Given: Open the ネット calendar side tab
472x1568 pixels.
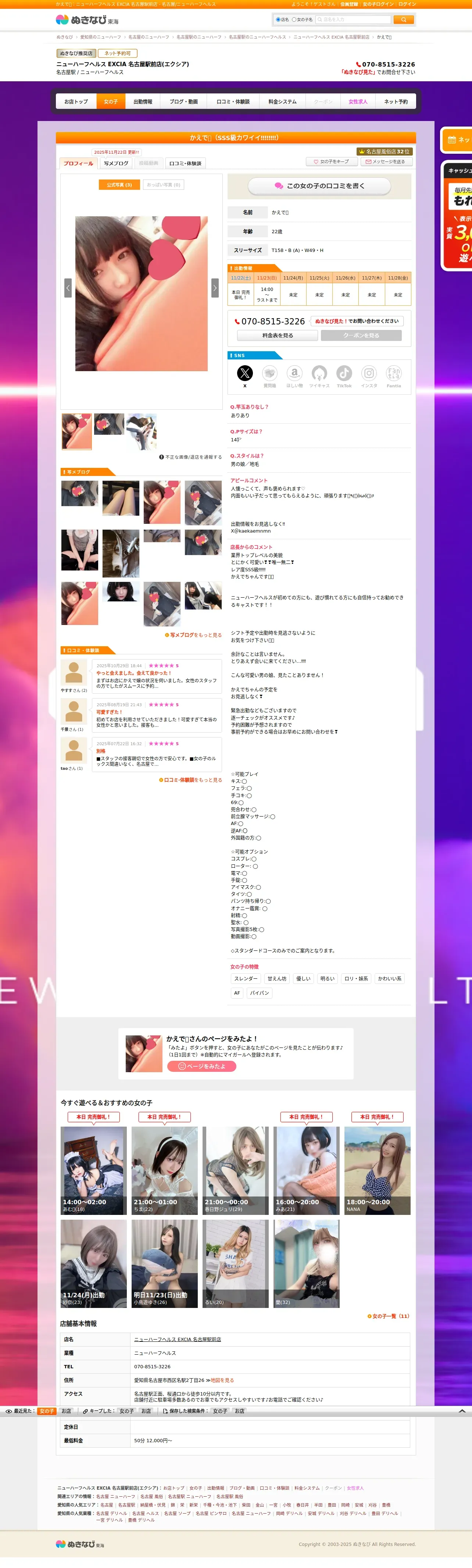Looking at the screenshot, I should (x=457, y=140).
